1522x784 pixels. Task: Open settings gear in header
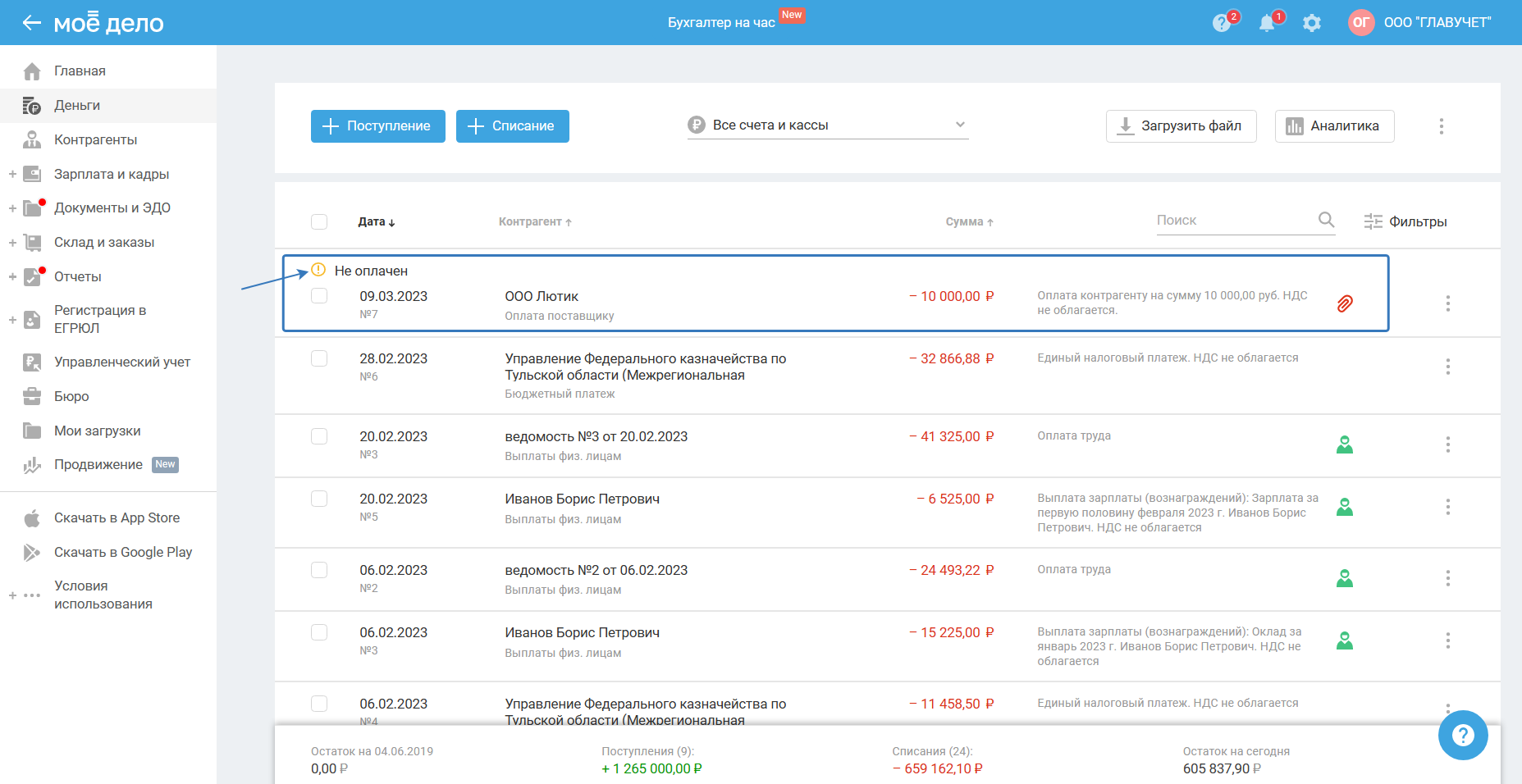[1312, 23]
